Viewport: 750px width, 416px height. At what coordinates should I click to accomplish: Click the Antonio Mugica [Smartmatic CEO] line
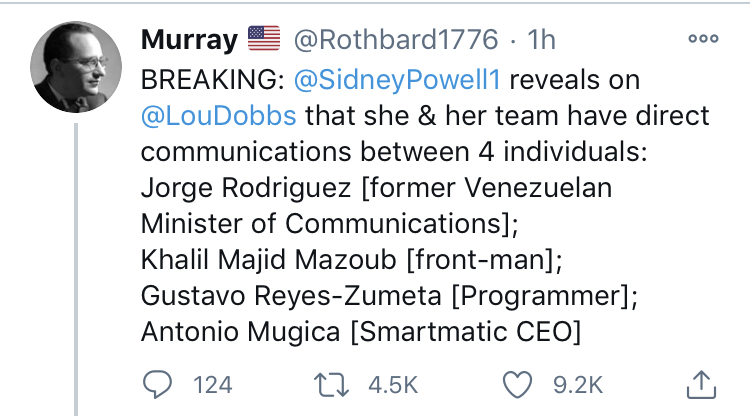(361, 332)
